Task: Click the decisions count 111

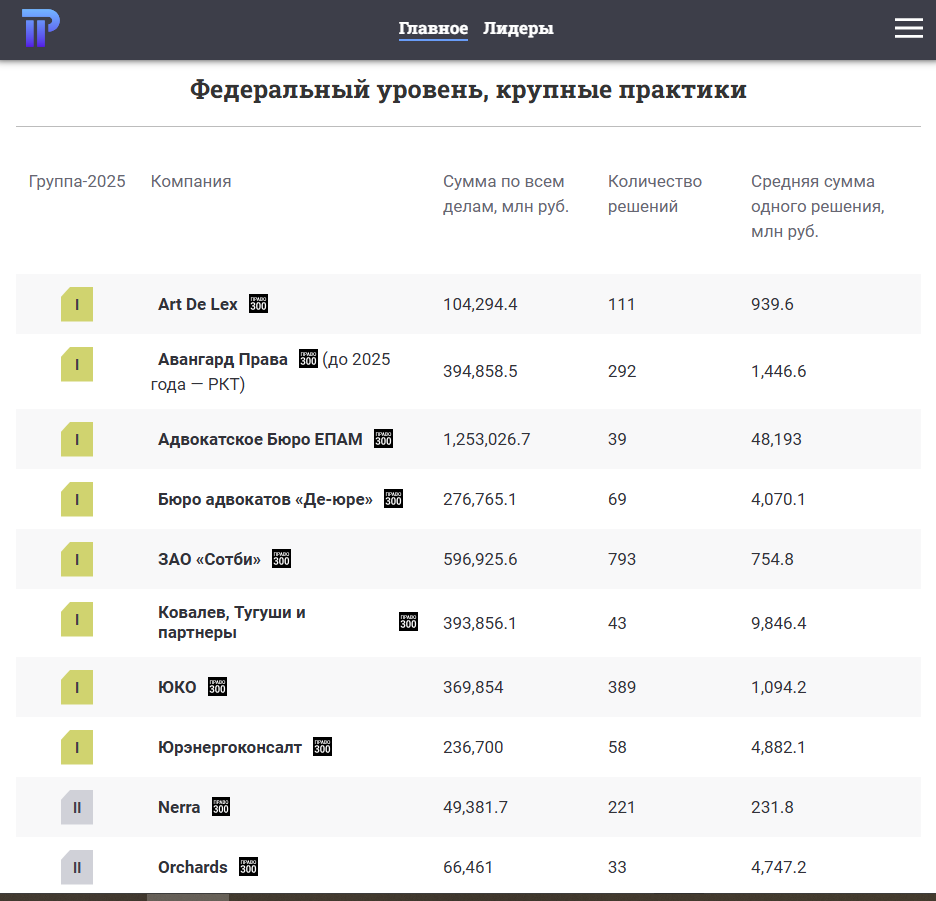Action: click(x=621, y=305)
